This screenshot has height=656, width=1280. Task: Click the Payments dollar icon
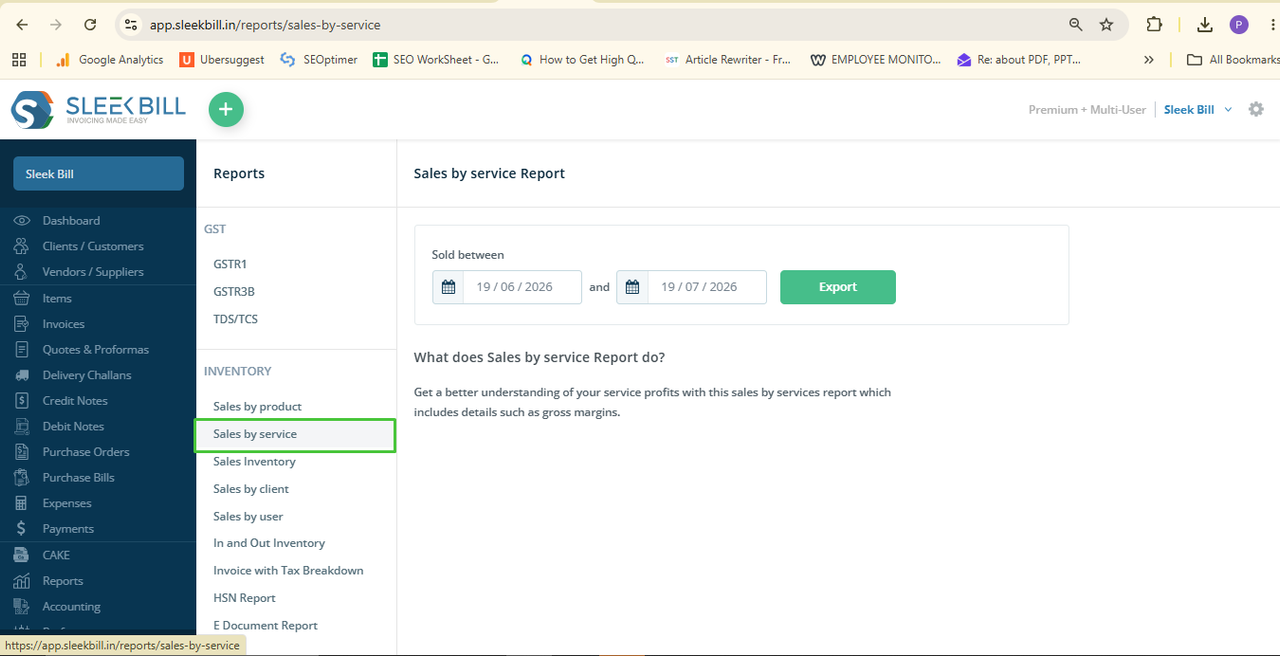[x=22, y=528]
